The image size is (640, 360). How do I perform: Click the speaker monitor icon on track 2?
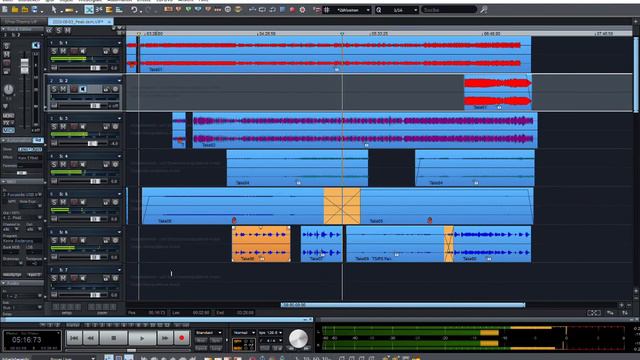click(x=83, y=89)
